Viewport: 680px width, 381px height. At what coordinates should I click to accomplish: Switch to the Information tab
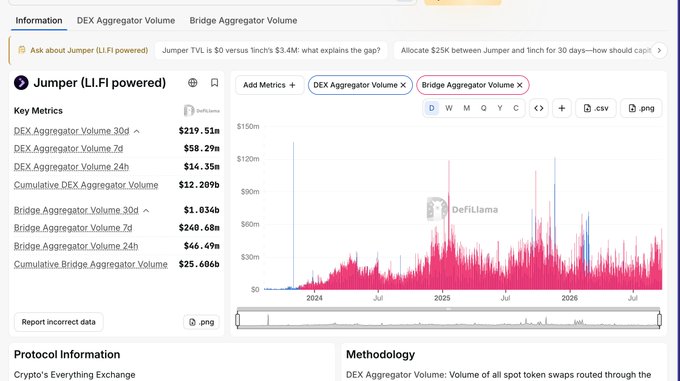[39, 20]
